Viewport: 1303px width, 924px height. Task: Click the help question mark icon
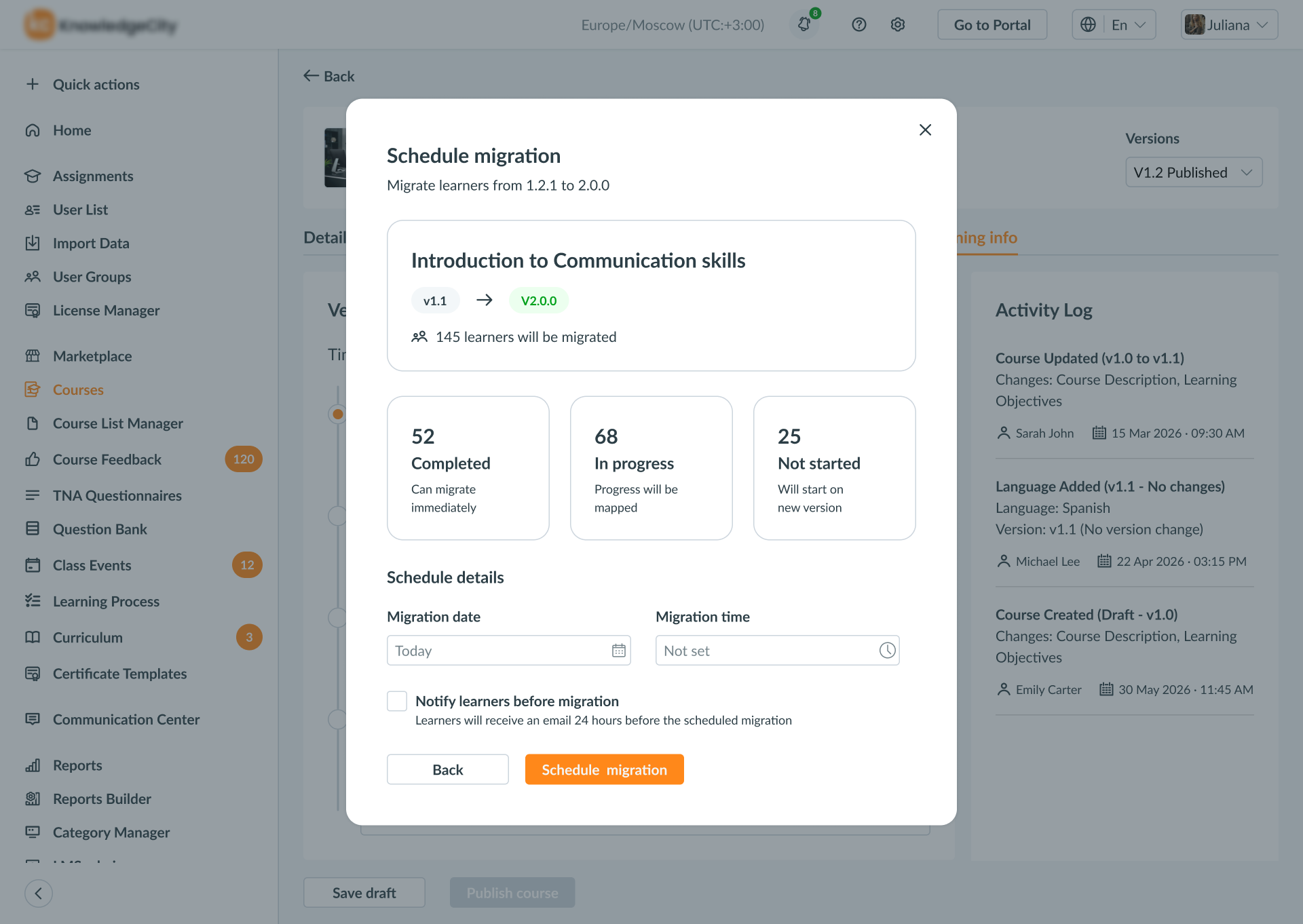click(859, 25)
